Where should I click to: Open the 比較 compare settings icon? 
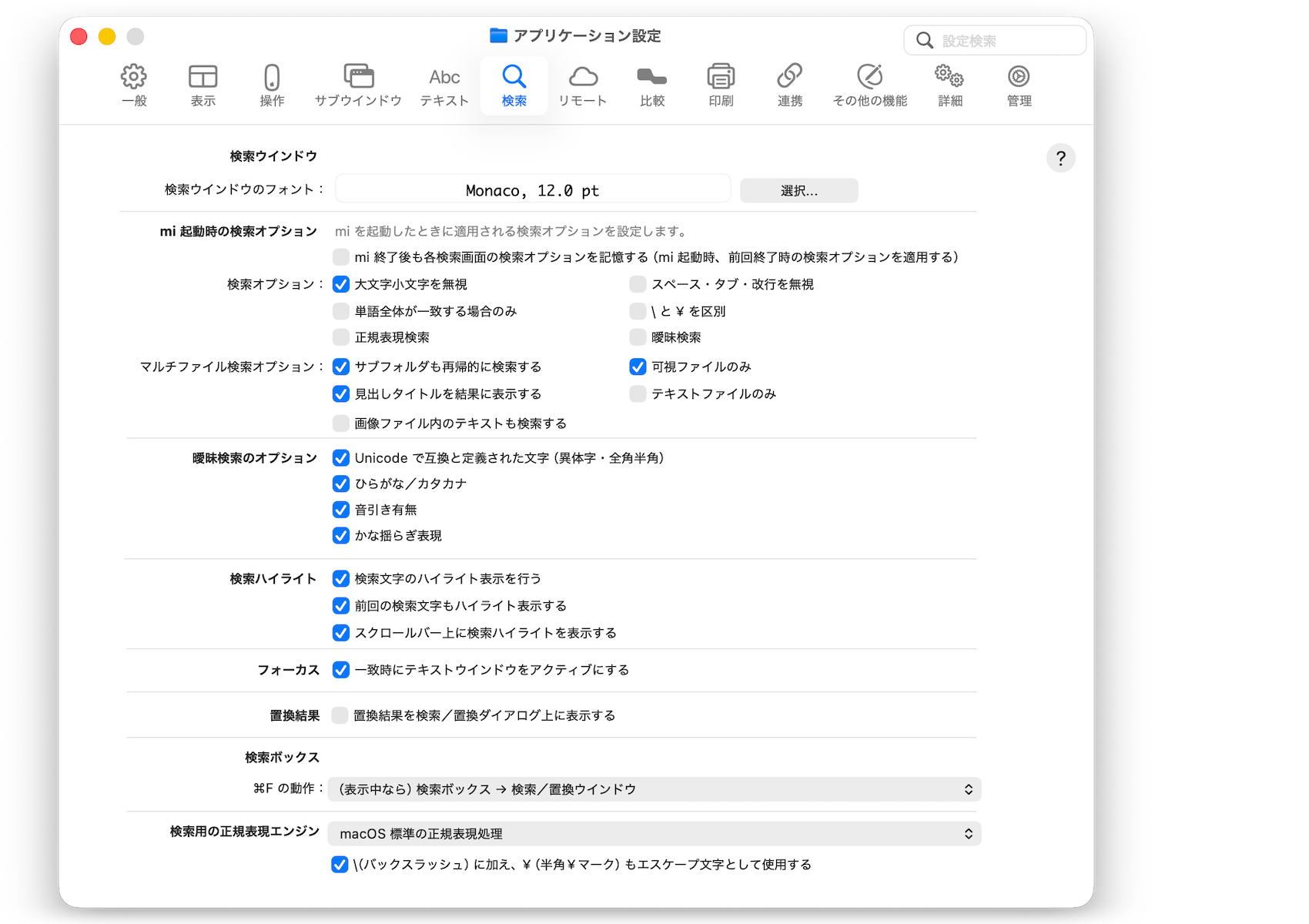(651, 77)
